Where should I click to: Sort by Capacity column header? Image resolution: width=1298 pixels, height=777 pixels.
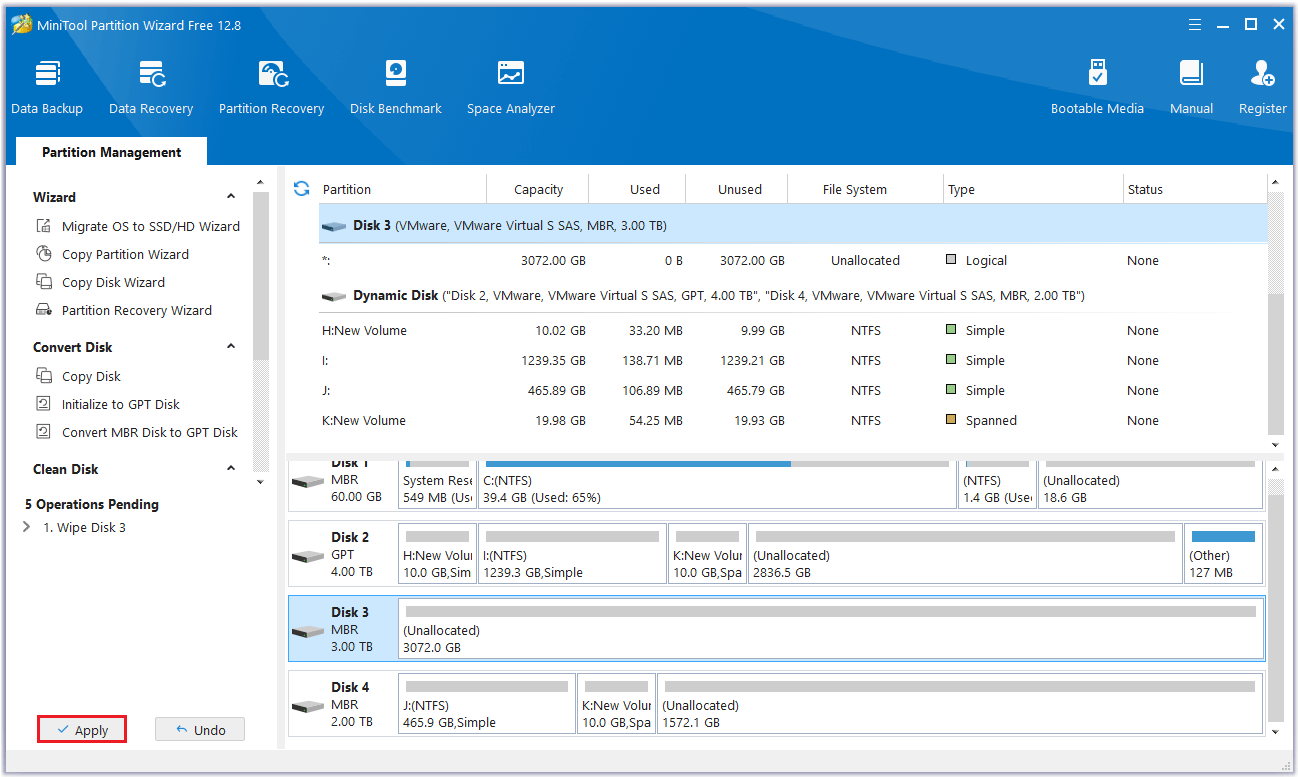(538, 189)
